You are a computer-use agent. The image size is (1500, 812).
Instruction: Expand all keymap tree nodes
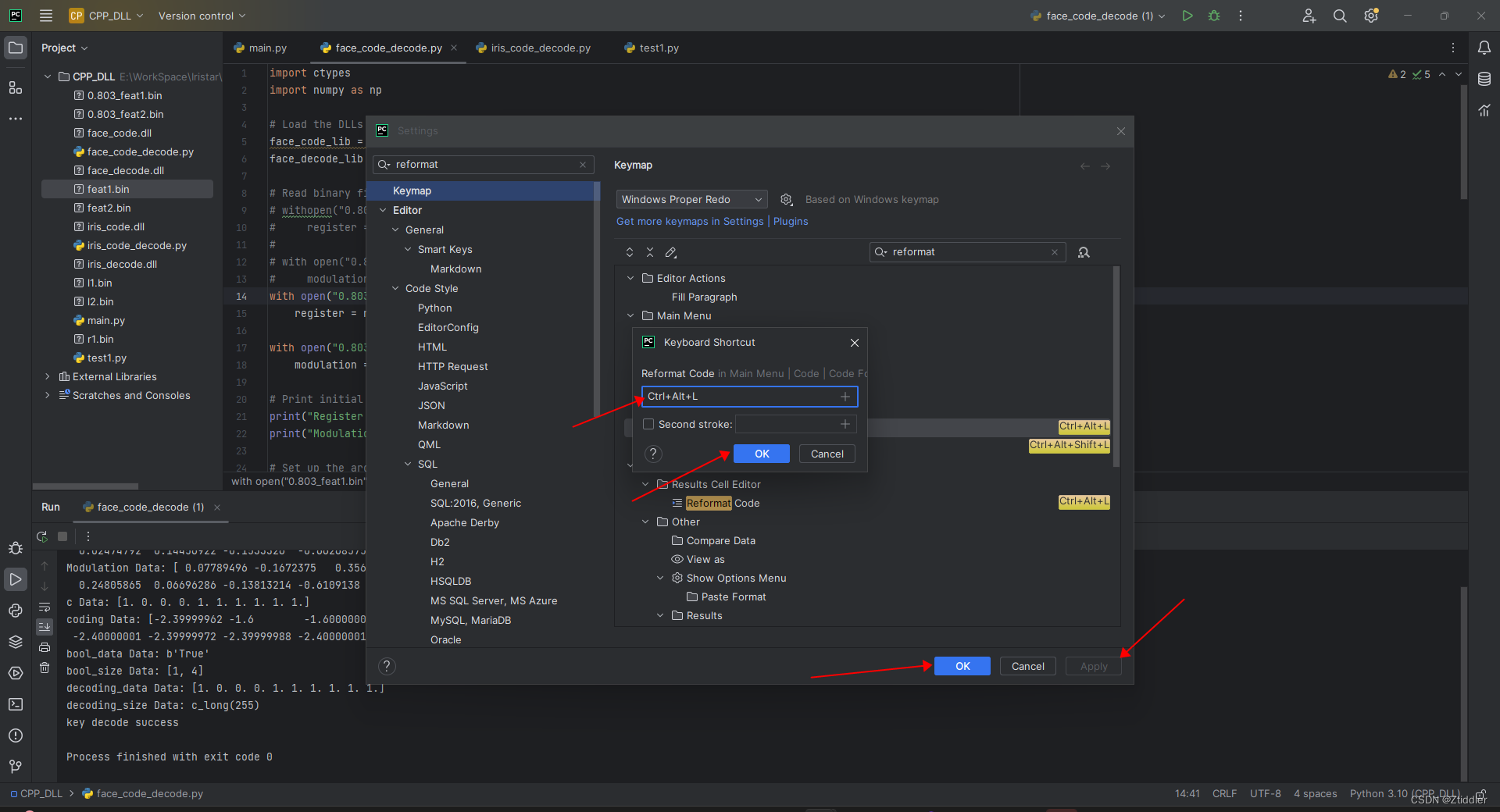pyautogui.click(x=629, y=252)
